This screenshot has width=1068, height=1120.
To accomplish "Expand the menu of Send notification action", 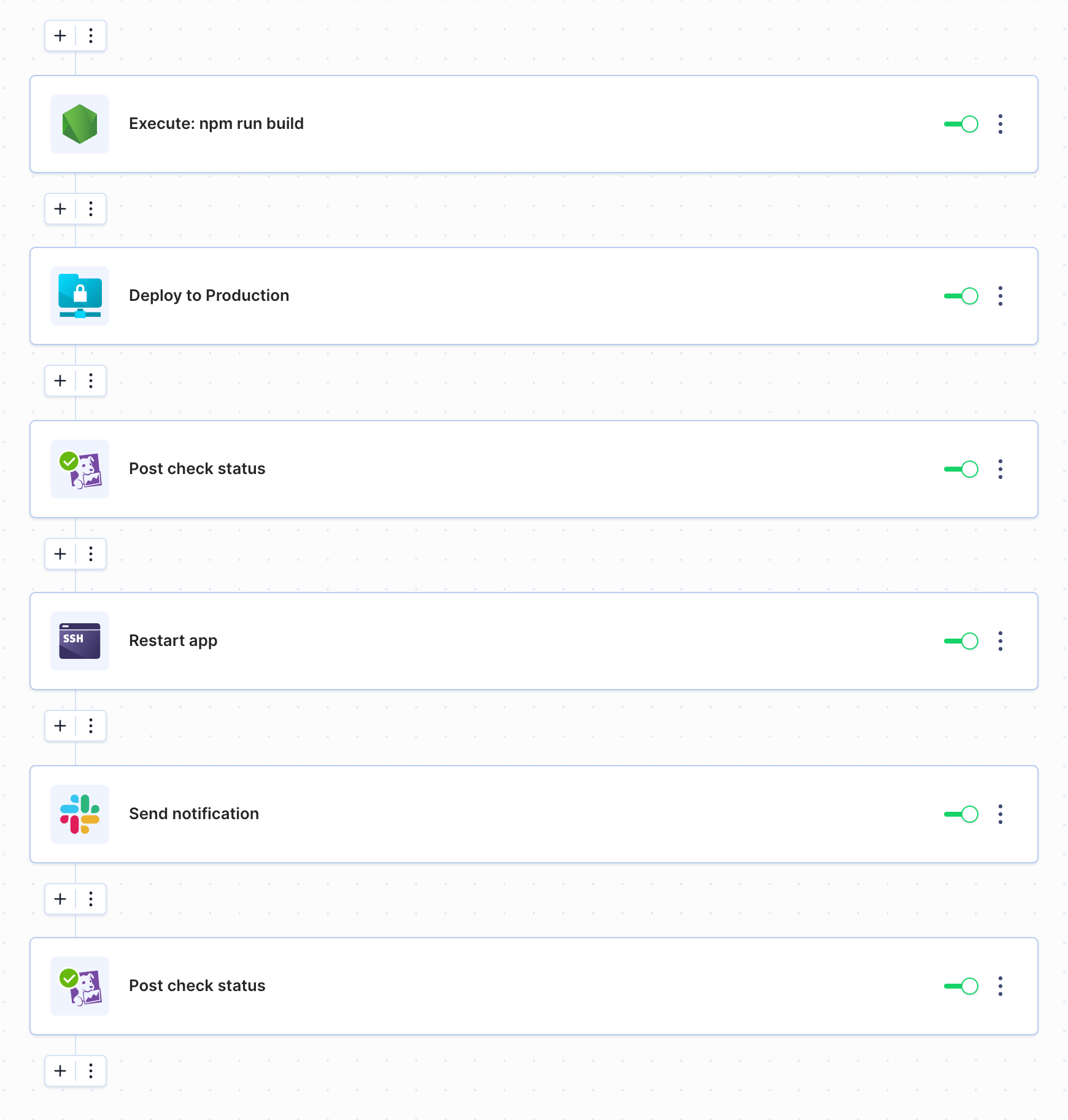I will pos(1000,814).
